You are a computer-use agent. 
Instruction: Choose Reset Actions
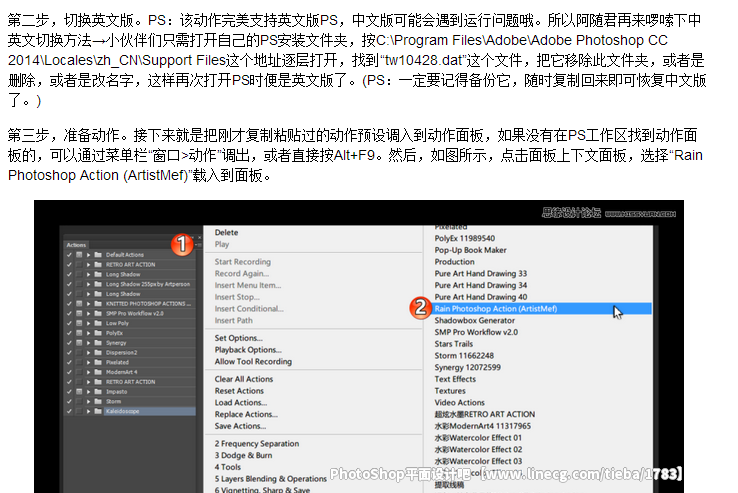point(239,391)
